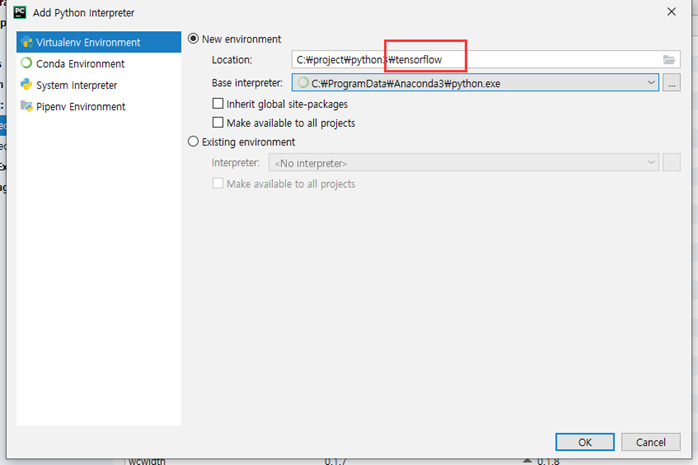Click the Conda green circle icon
The width and height of the screenshot is (698, 465).
point(27,63)
